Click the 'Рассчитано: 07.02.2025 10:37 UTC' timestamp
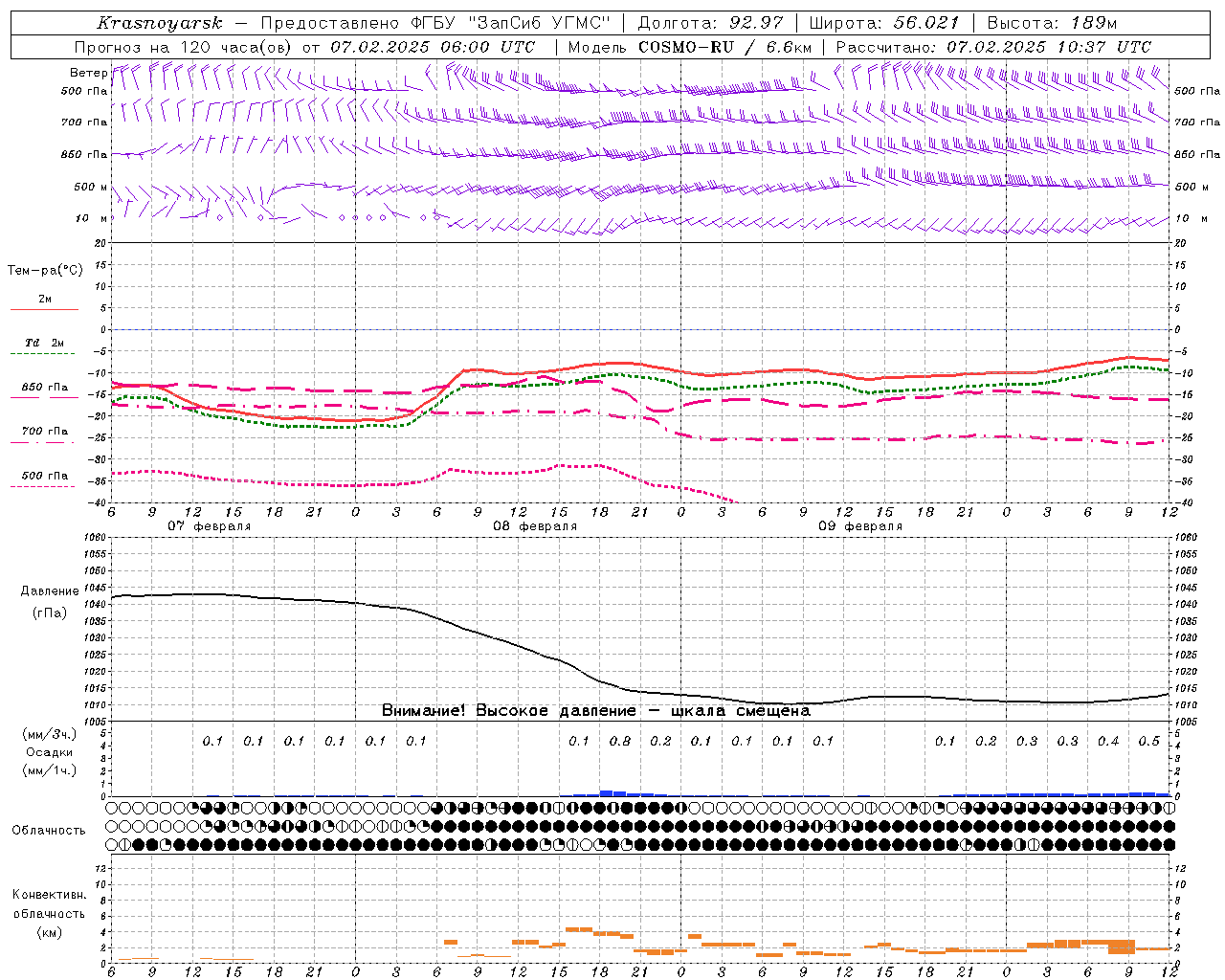Image resolution: width=1225 pixels, height=980 pixels. tap(993, 47)
